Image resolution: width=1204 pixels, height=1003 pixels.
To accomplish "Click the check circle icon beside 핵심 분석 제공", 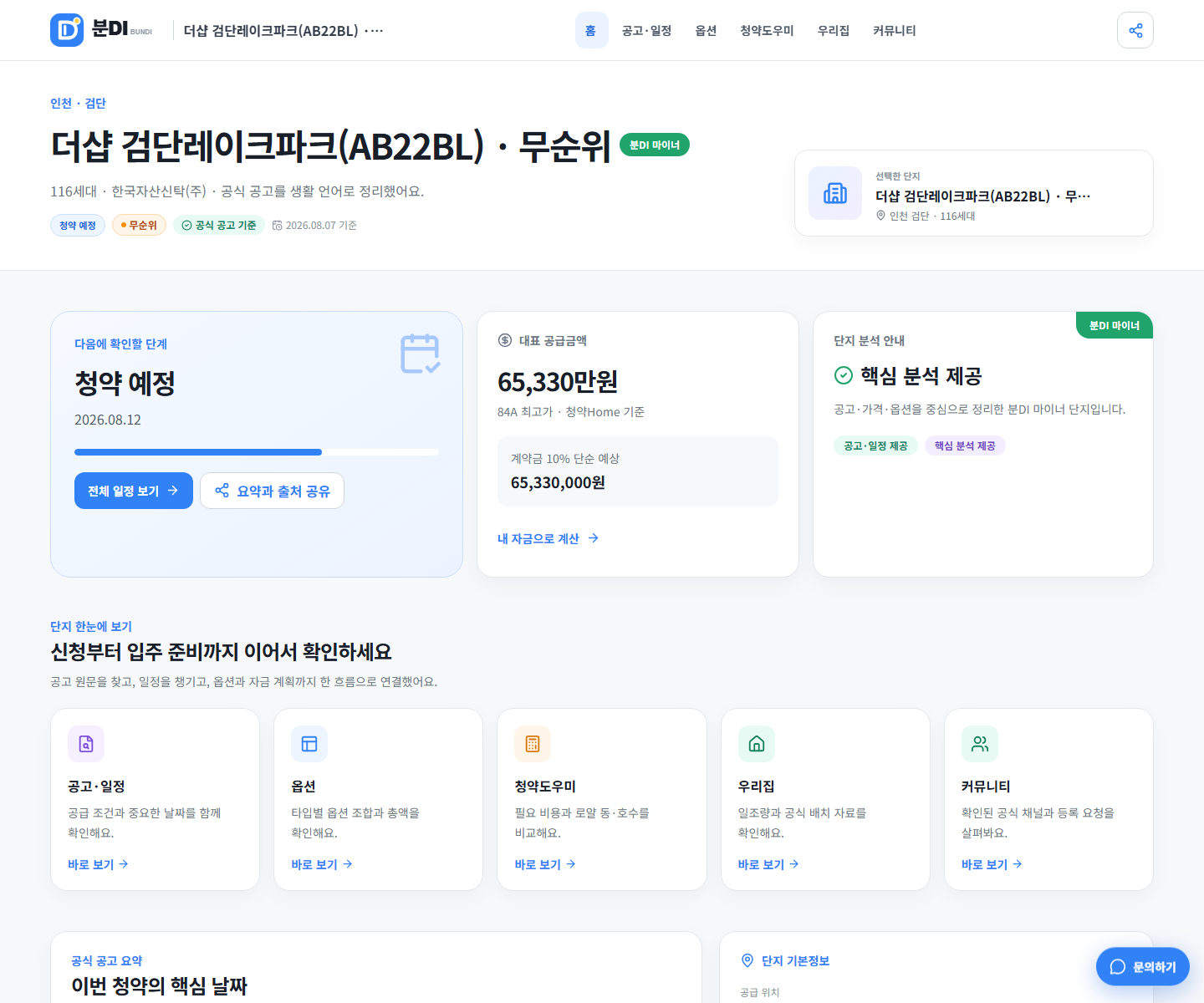I will [x=844, y=375].
